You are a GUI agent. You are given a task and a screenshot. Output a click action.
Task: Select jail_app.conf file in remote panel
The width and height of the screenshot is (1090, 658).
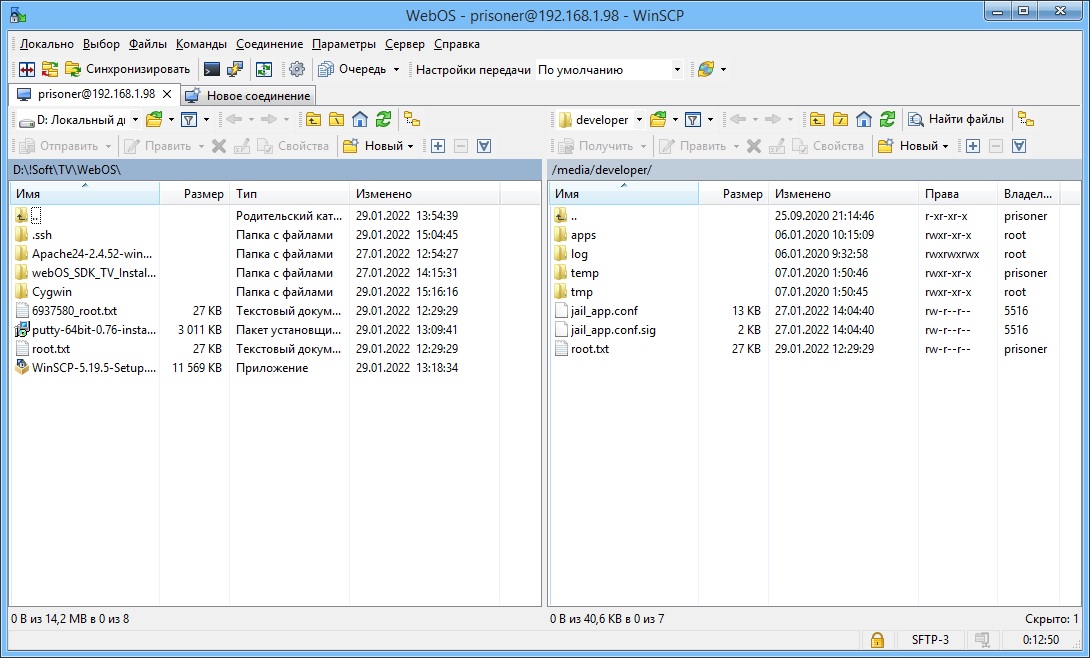point(603,311)
